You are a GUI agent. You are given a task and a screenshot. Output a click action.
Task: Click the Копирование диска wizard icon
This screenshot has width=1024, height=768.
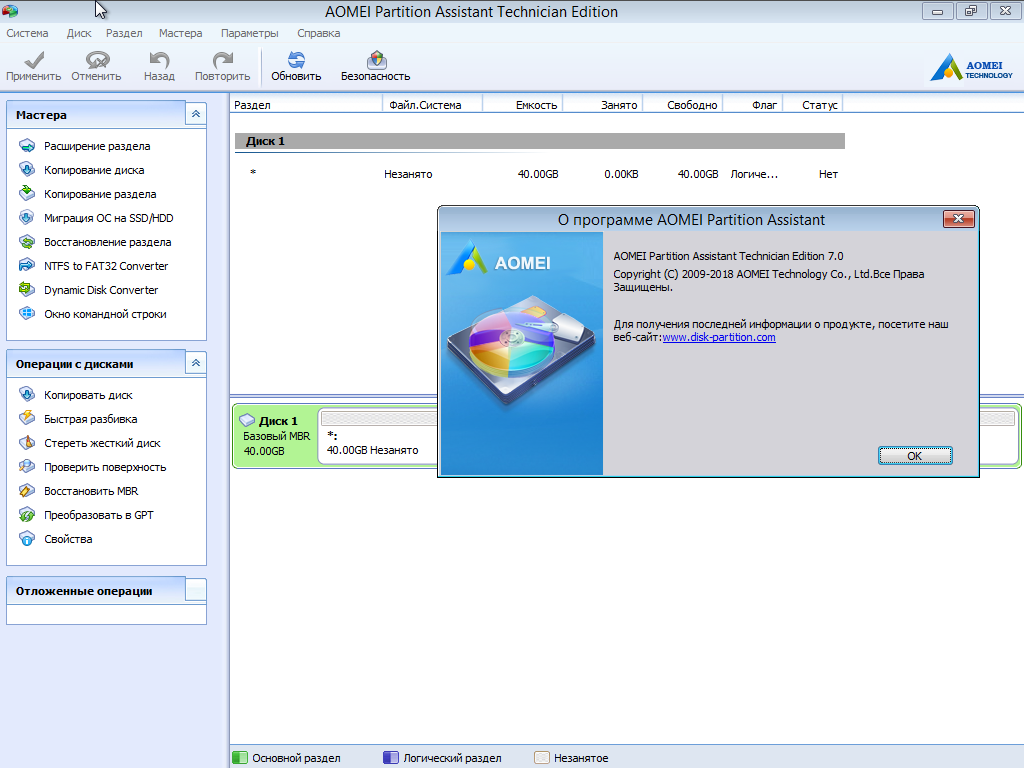click(x=27, y=170)
